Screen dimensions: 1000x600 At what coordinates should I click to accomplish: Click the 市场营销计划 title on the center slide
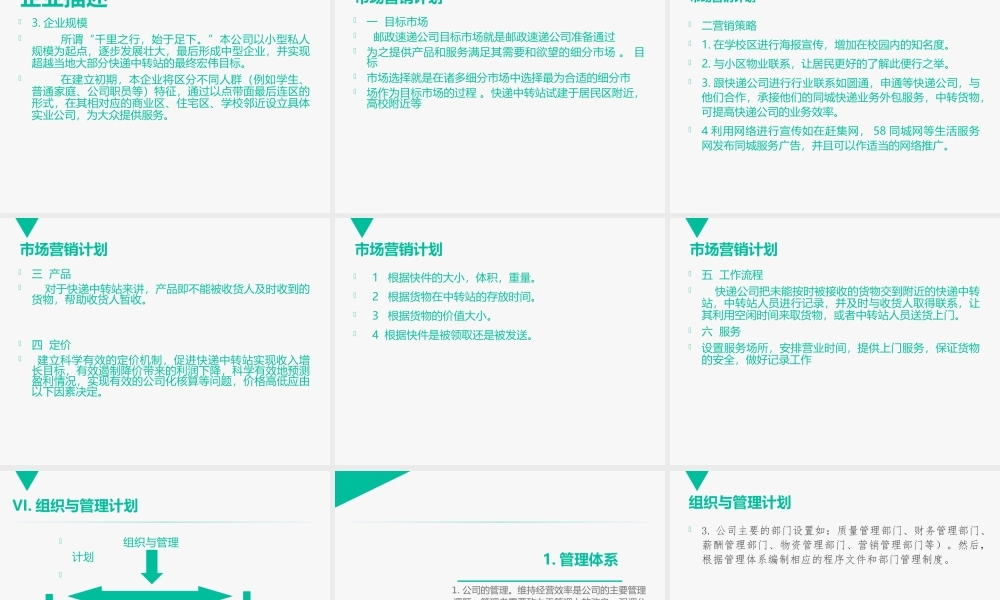tap(392, 250)
